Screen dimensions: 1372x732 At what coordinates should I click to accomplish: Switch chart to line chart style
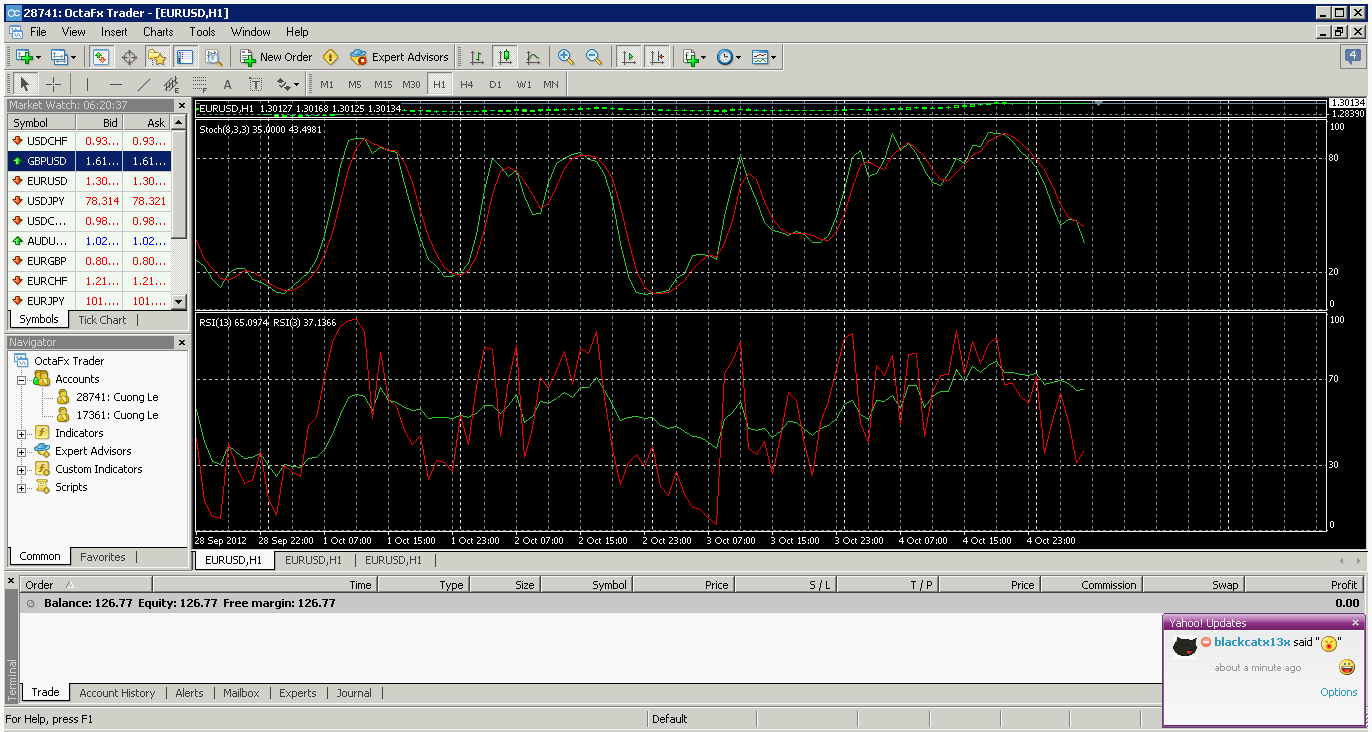coord(533,57)
